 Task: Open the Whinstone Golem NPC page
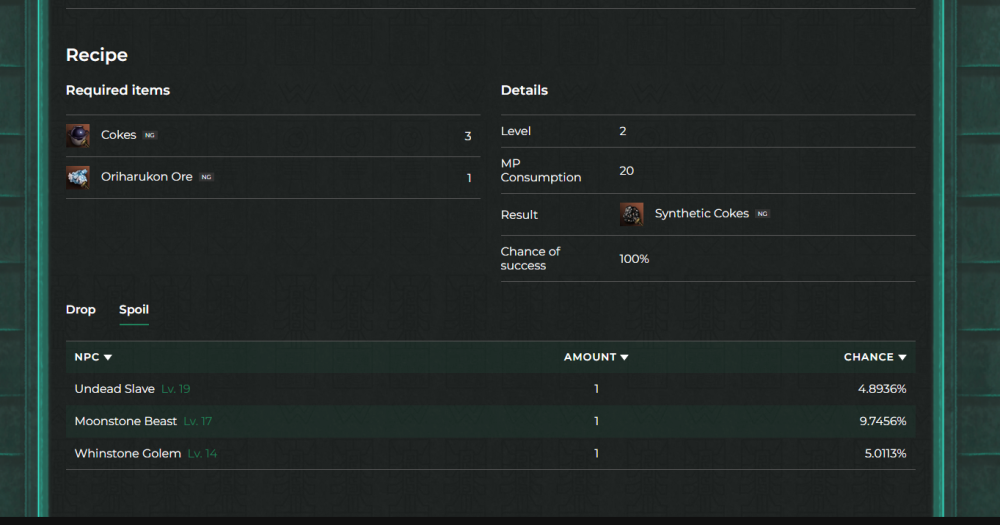point(128,454)
